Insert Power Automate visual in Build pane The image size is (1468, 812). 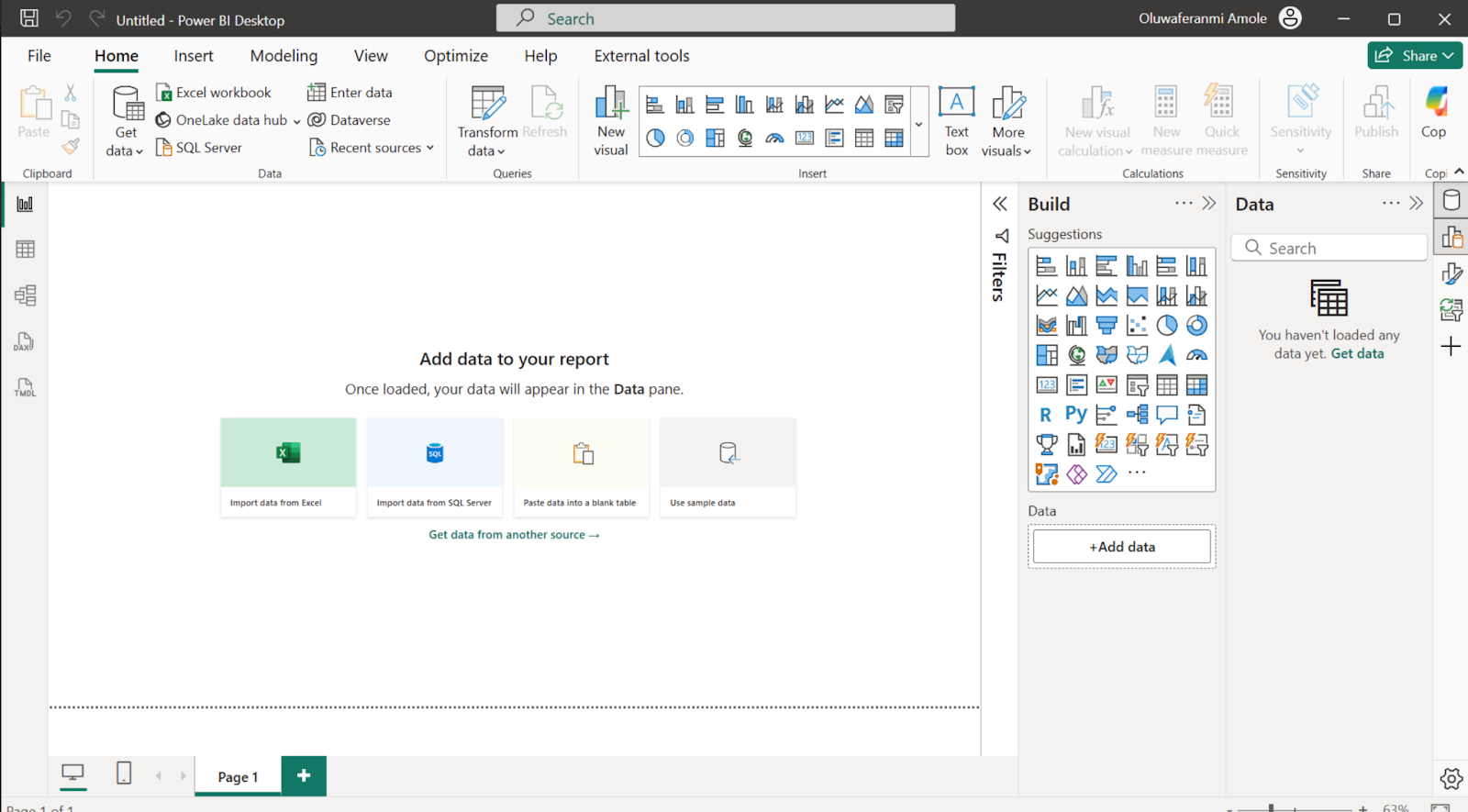click(1107, 473)
